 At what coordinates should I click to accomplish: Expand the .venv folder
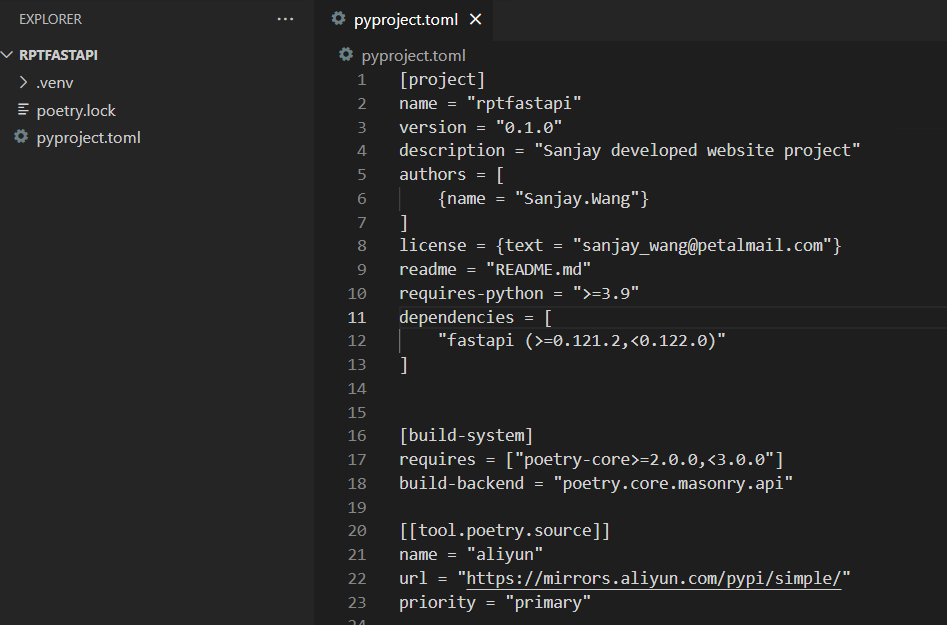pyautogui.click(x=24, y=82)
